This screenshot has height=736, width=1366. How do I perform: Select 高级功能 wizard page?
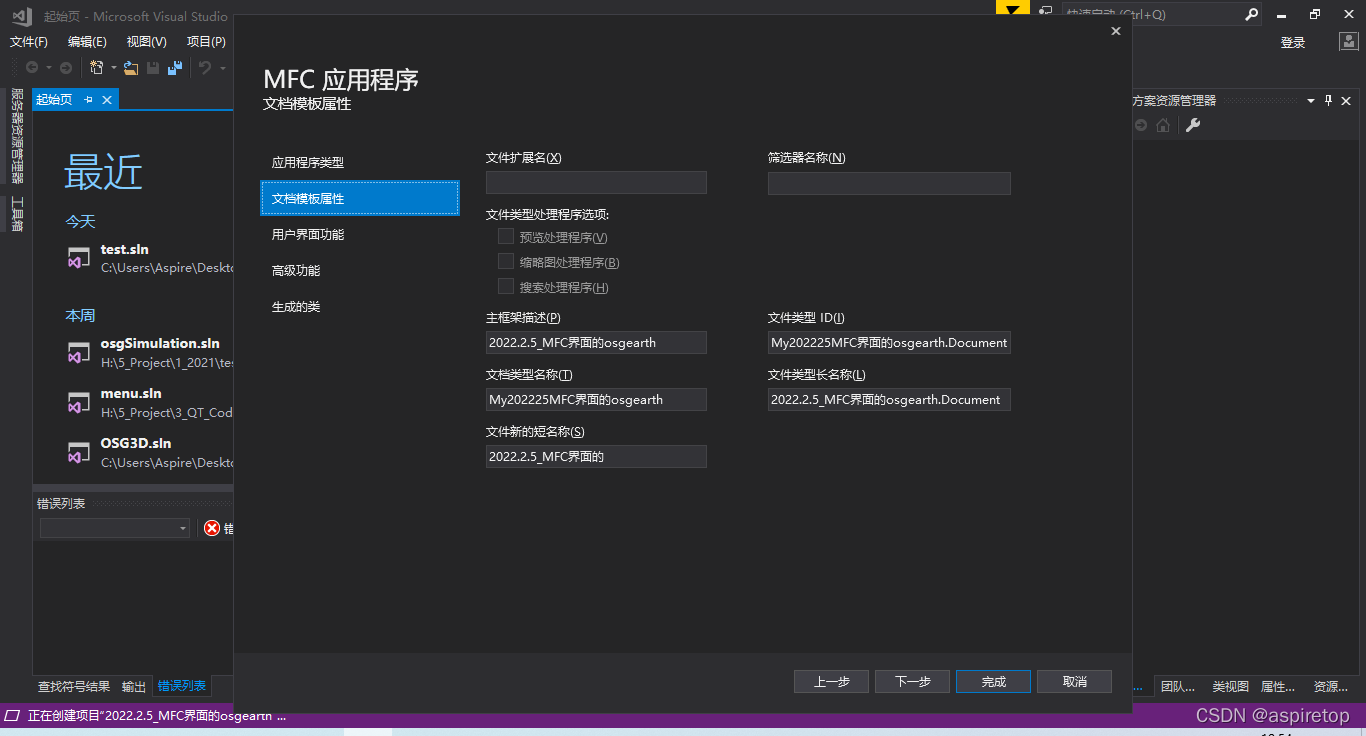coord(360,270)
